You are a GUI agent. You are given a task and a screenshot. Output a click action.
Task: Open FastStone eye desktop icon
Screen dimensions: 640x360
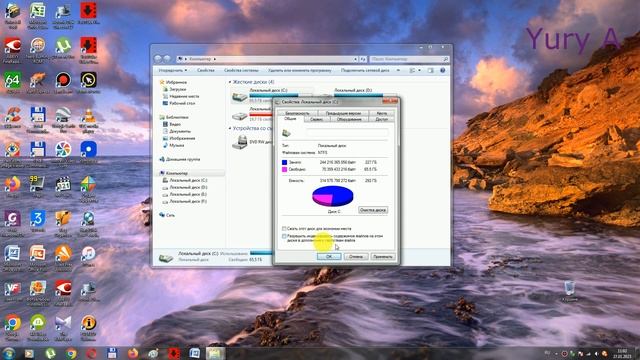[x=12, y=149]
